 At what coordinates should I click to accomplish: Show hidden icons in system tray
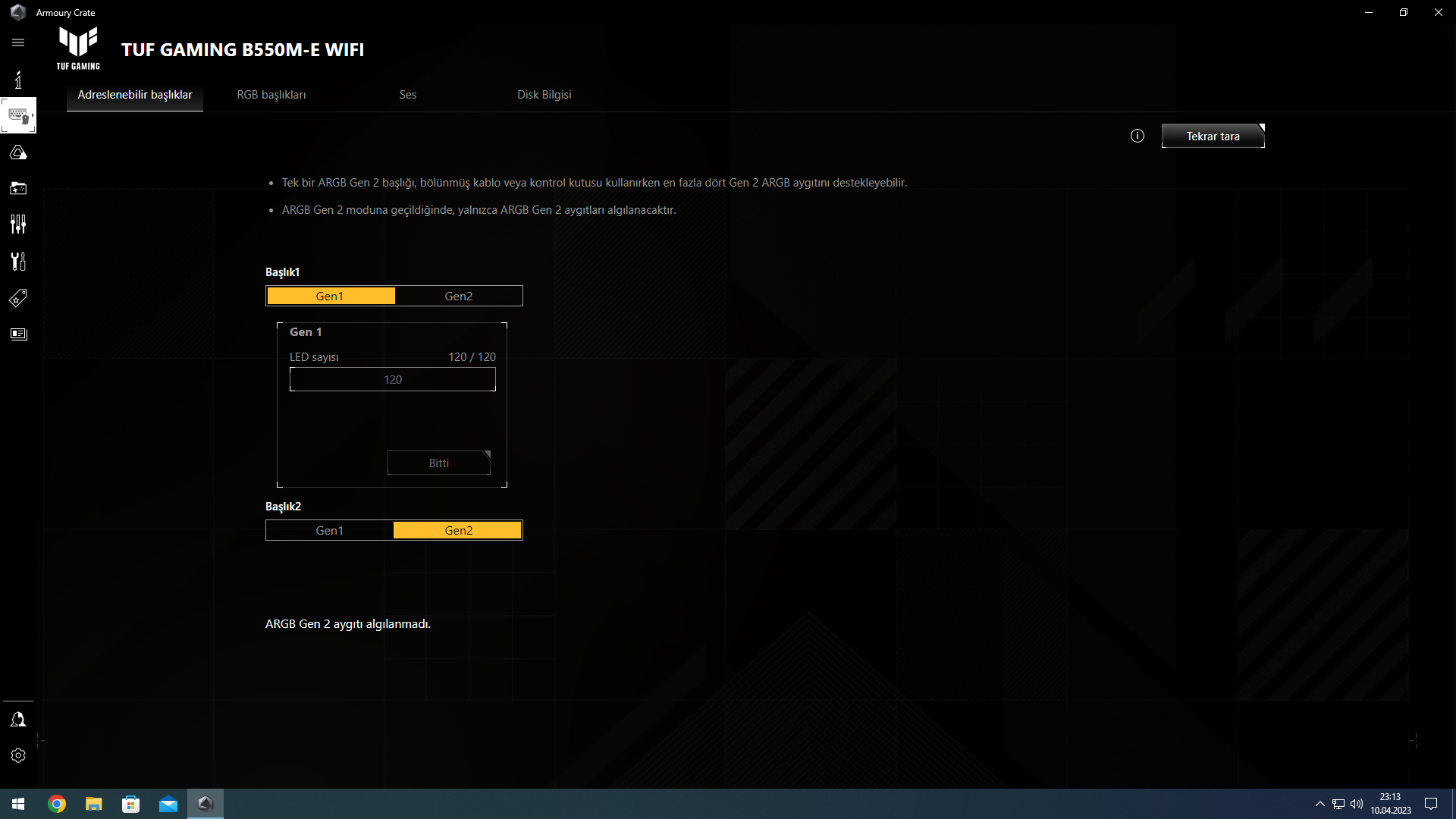1319,804
